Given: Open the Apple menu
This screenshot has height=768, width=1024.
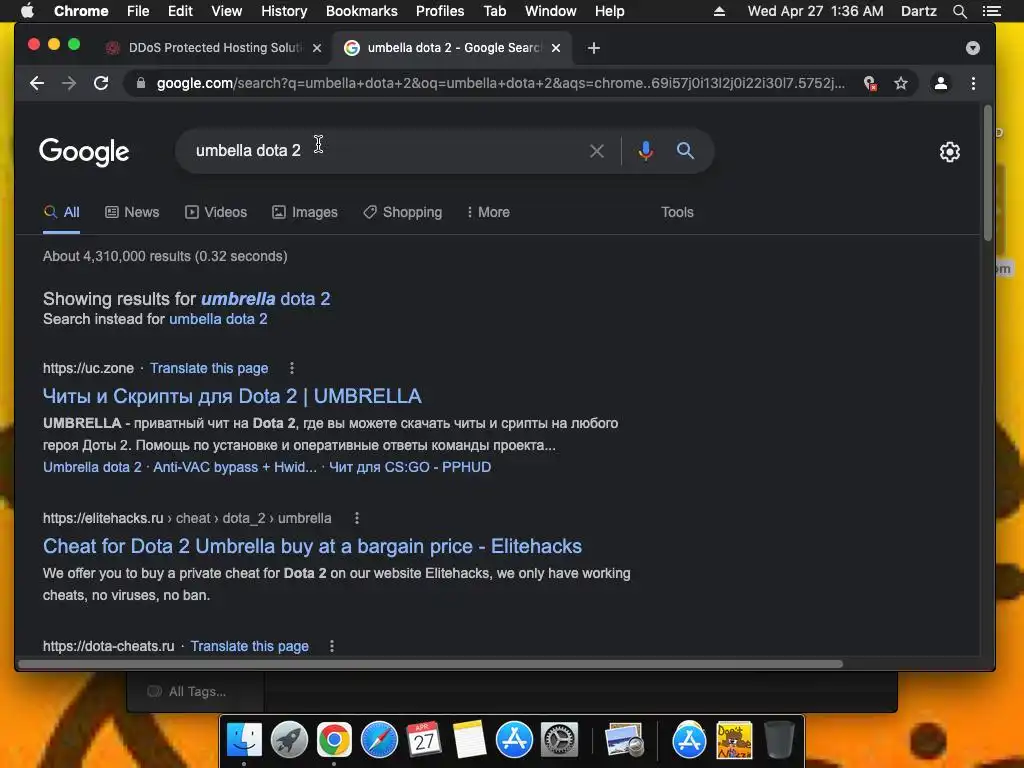Looking at the screenshot, I should click(27, 11).
